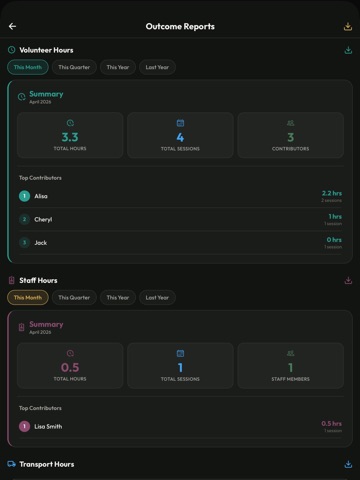Select This Month under Staff Hours
Viewport: 360px width, 480px height.
click(28, 298)
